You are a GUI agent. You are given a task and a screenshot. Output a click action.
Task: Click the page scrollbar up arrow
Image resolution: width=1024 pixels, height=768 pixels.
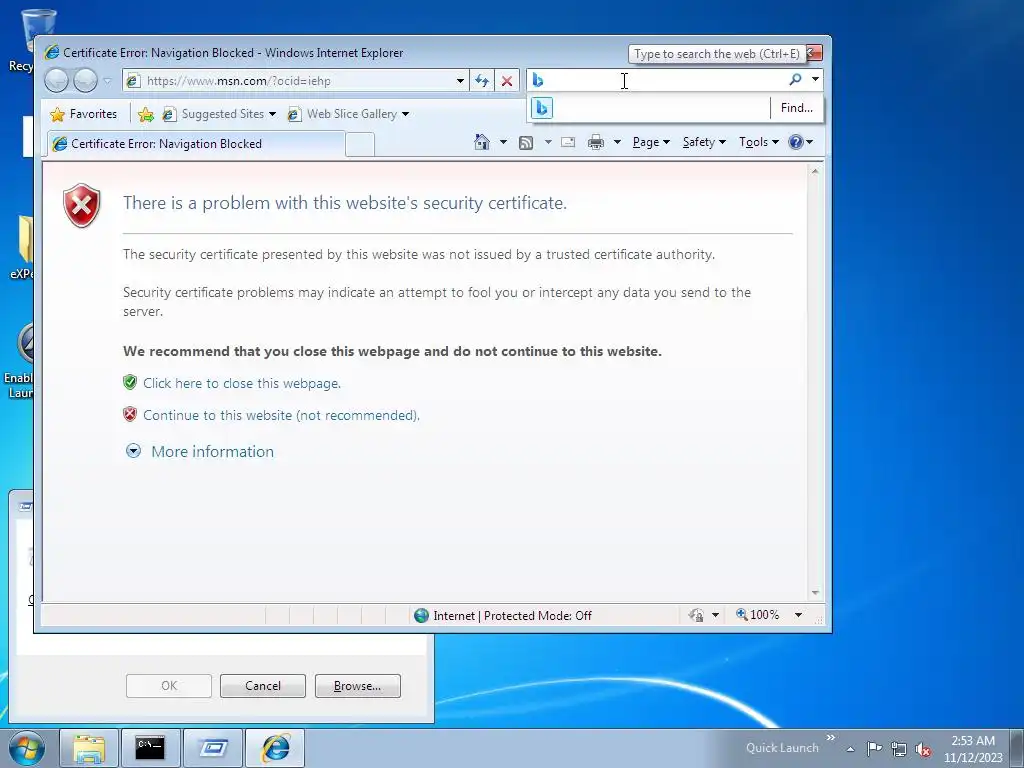[815, 171]
